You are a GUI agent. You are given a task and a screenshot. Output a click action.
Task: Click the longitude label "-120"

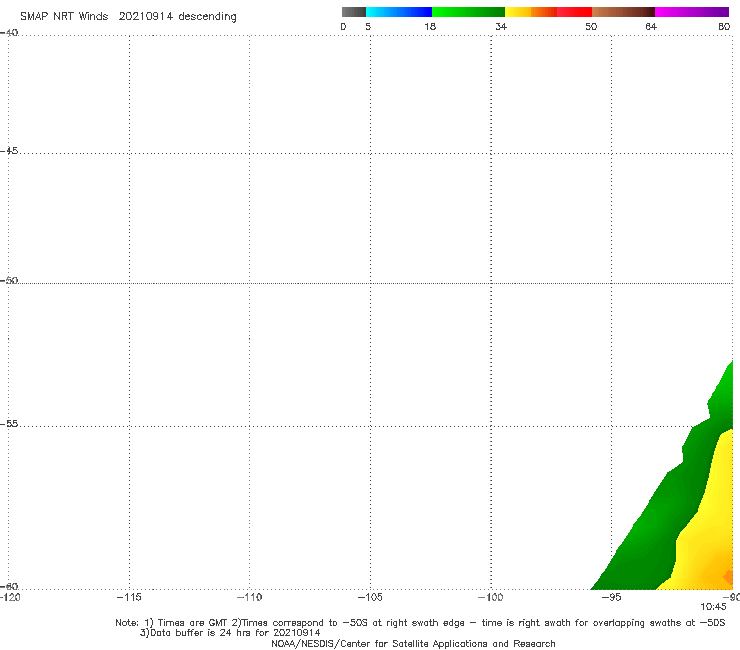click(10, 597)
